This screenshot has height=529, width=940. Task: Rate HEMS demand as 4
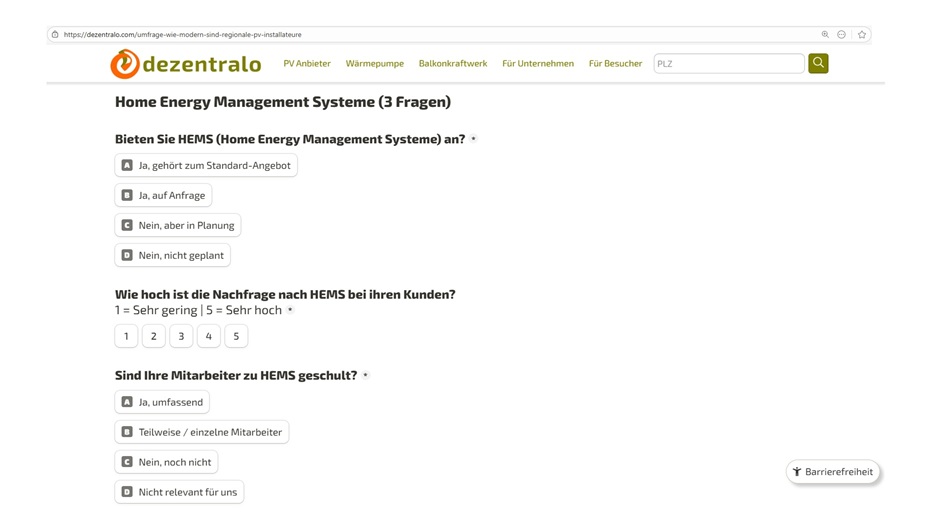point(209,336)
